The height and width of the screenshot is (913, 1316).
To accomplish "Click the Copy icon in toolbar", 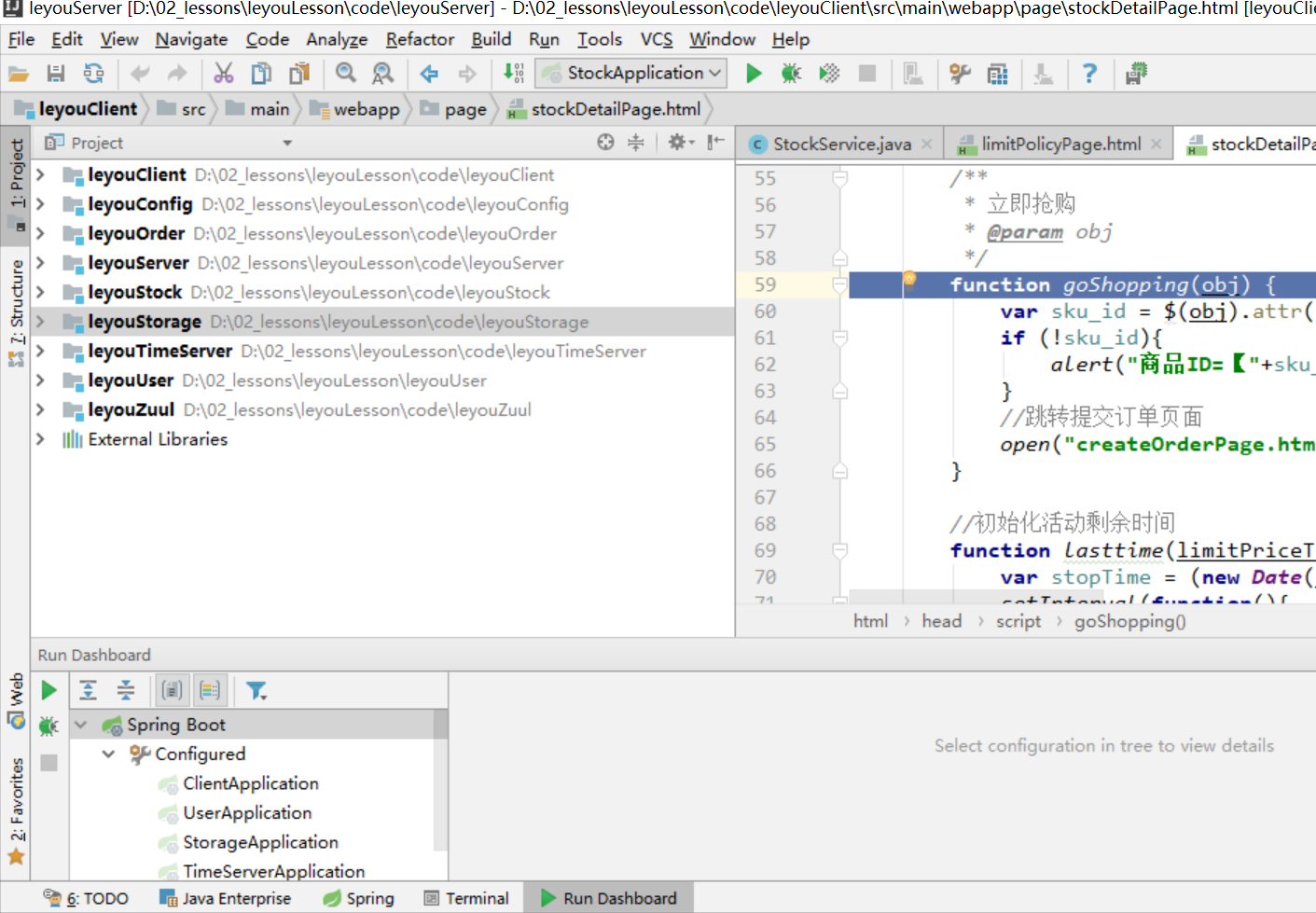I will pyautogui.click(x=262, y=74).
